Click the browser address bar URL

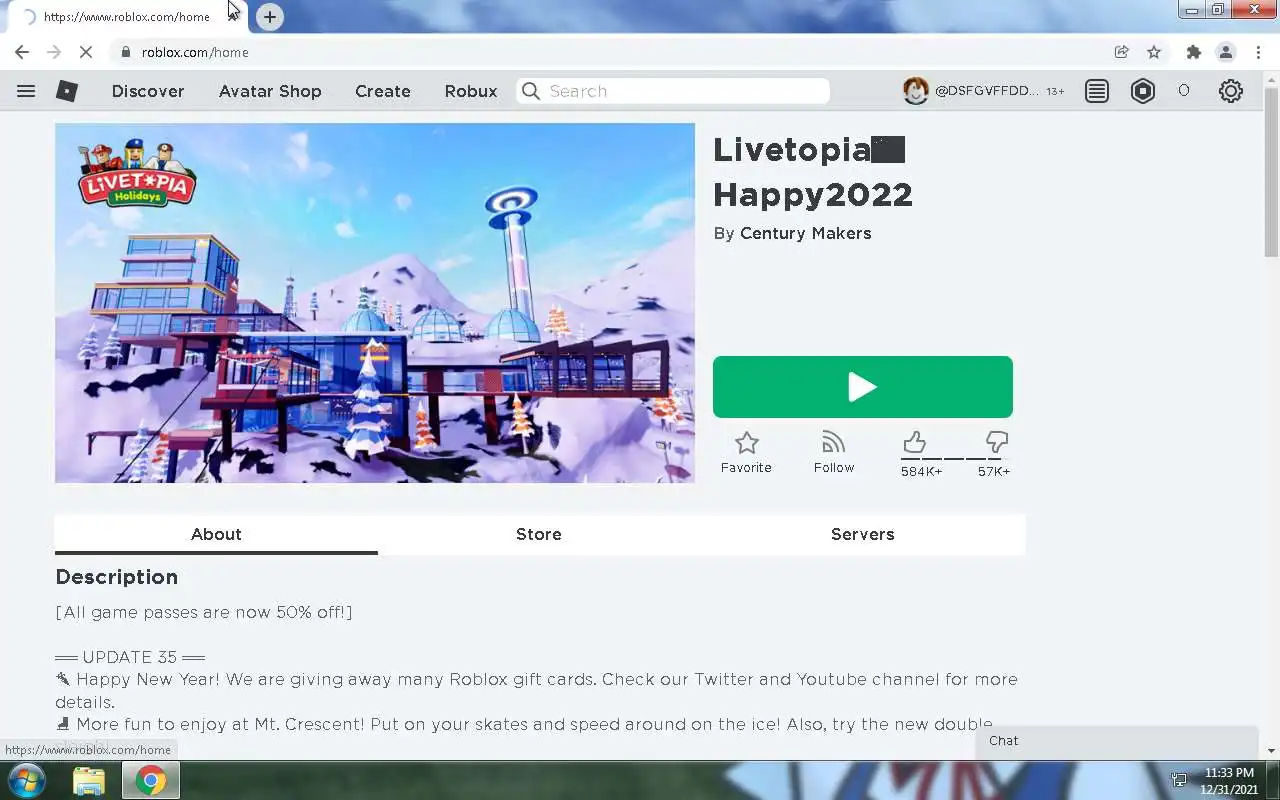(195, 52)
